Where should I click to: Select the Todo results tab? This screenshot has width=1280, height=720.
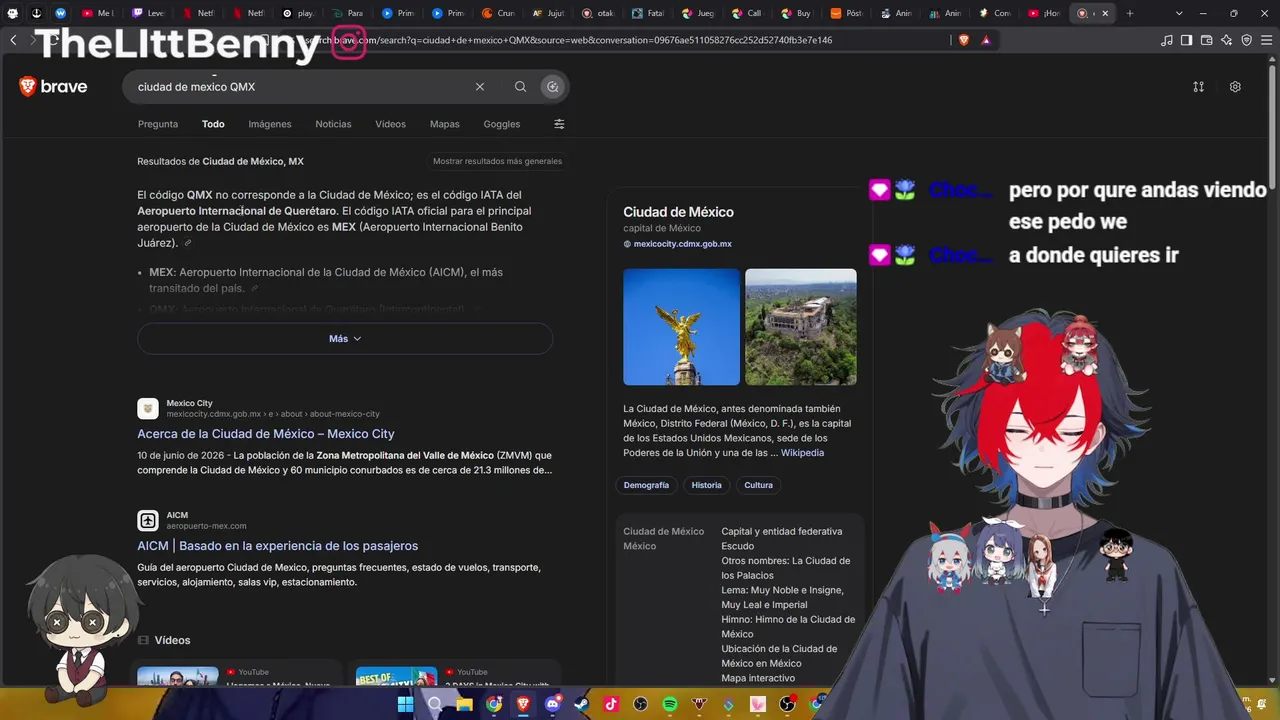click(213, 124)
